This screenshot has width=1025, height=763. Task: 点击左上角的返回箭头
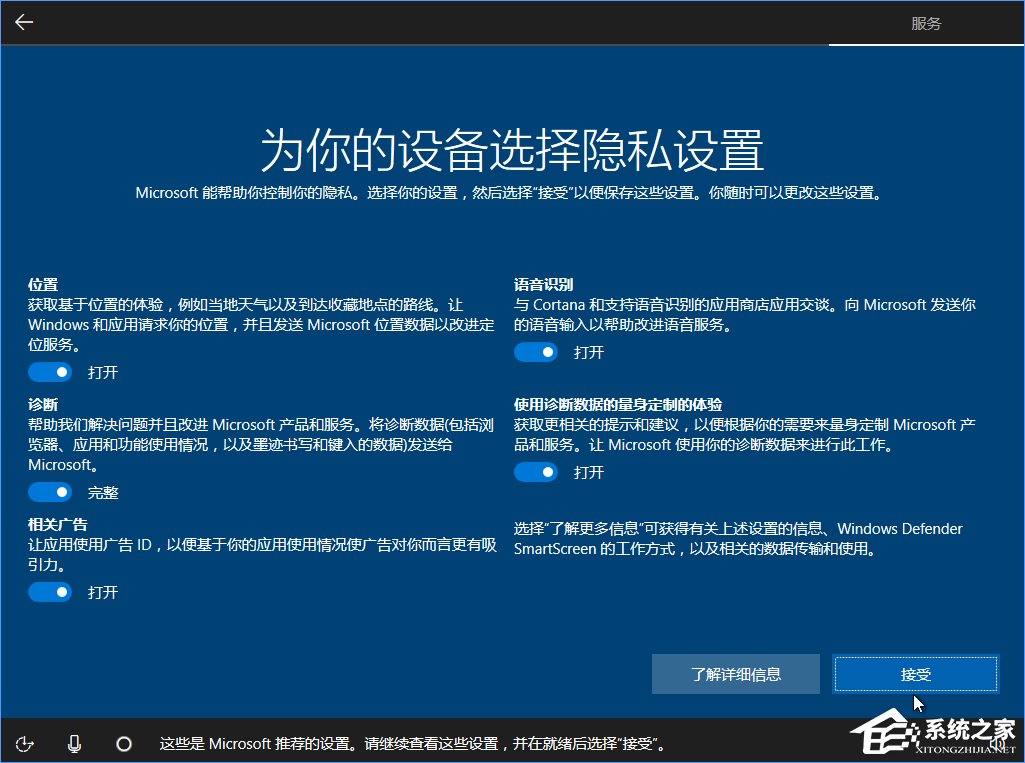pyautogui.click(x=23, y=22)
